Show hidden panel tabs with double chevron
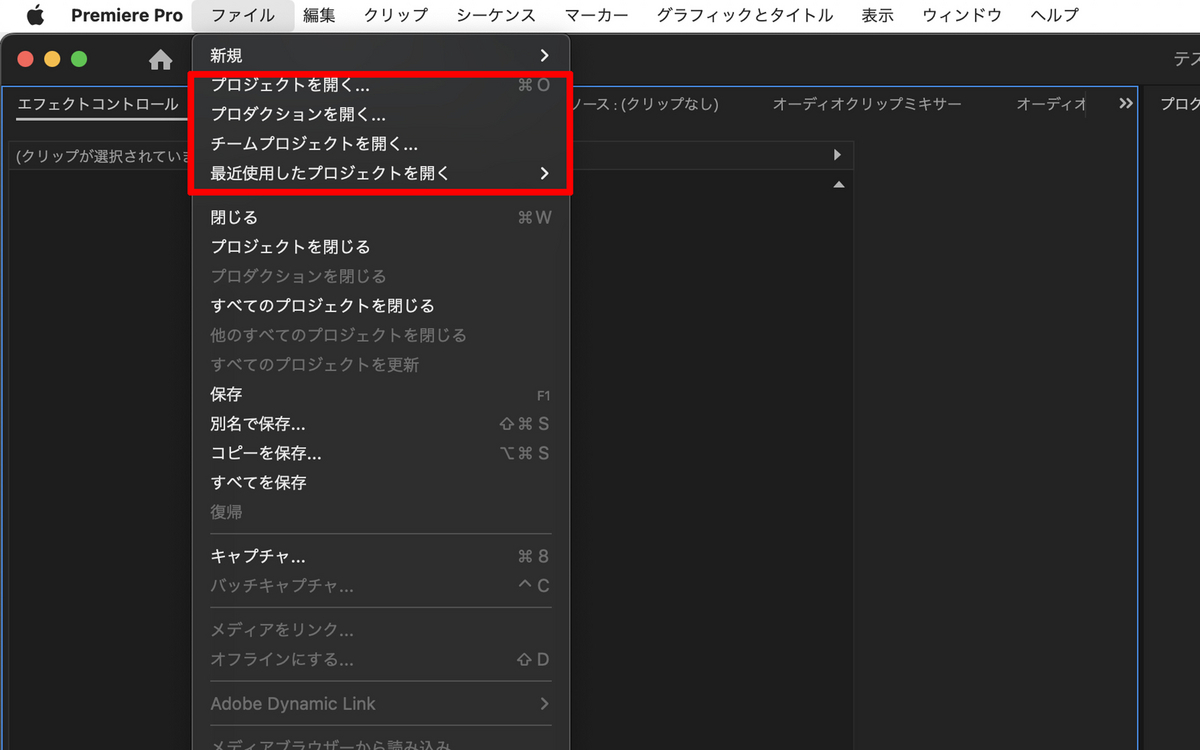 click(x=1126, y=104)
